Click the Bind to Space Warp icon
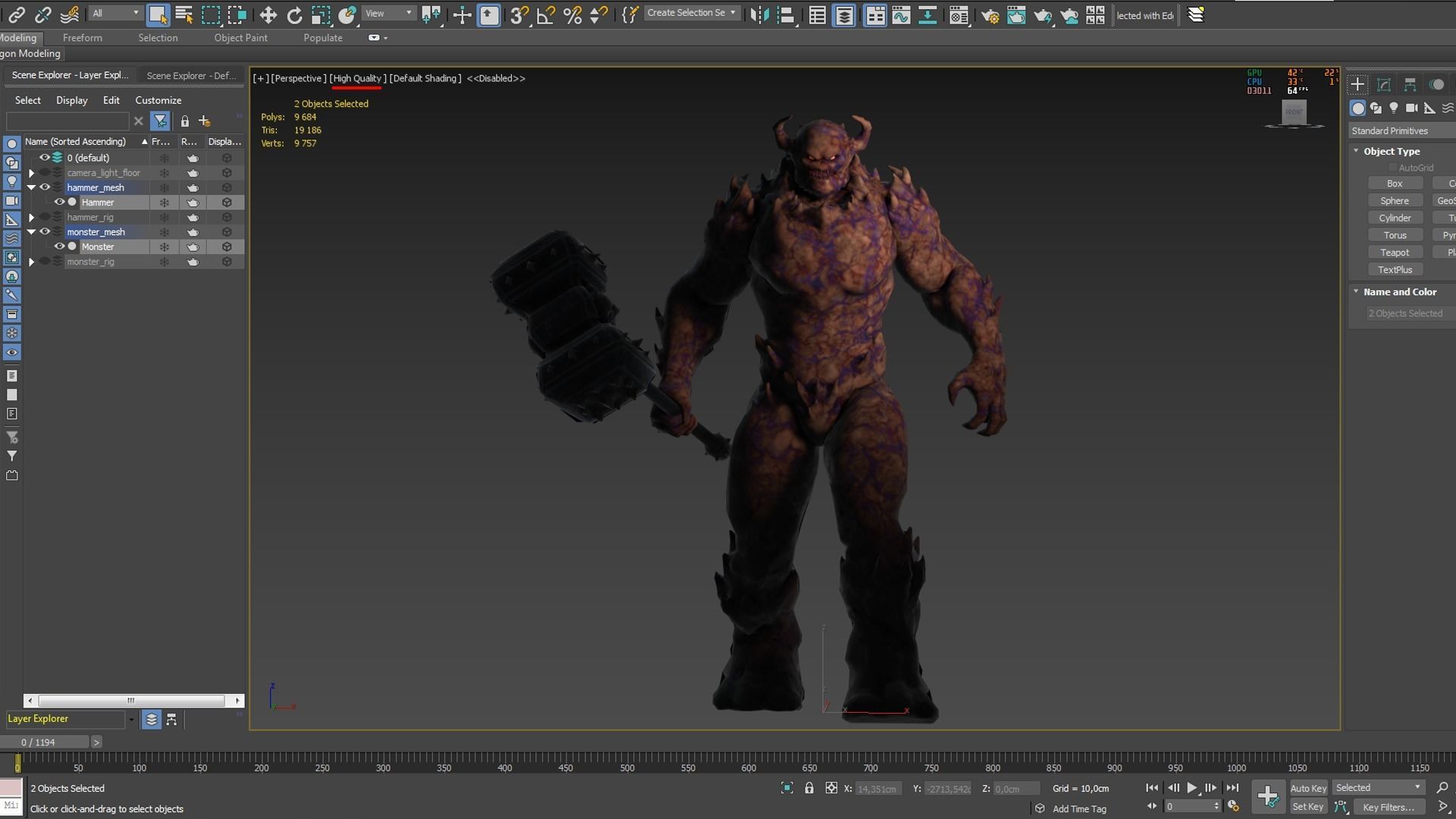Viewport: 1456px width, 819px height. 70,14
